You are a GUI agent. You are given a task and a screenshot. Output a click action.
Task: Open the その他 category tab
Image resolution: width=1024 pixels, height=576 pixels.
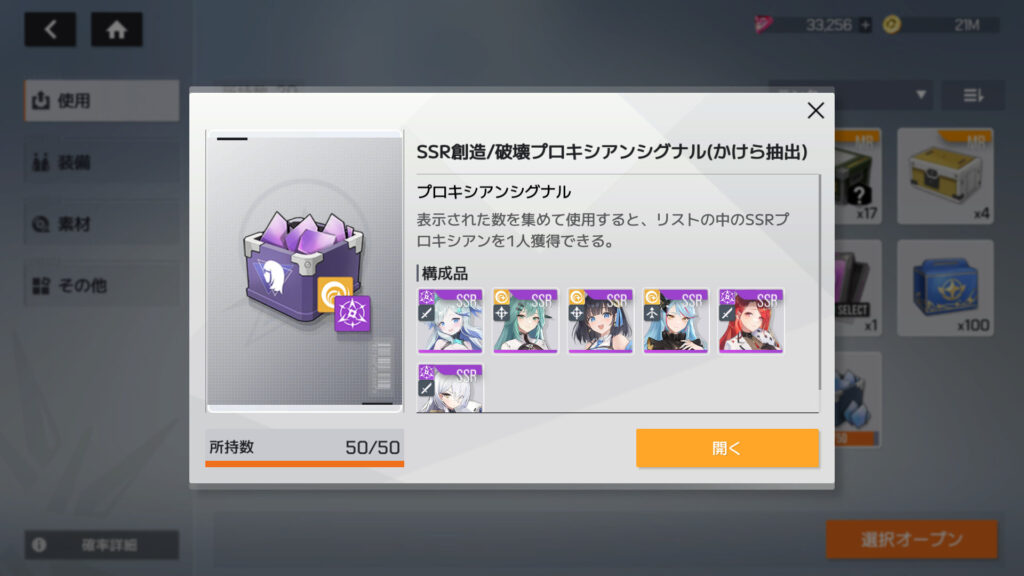pyautogui.click(x=102, y=285)
